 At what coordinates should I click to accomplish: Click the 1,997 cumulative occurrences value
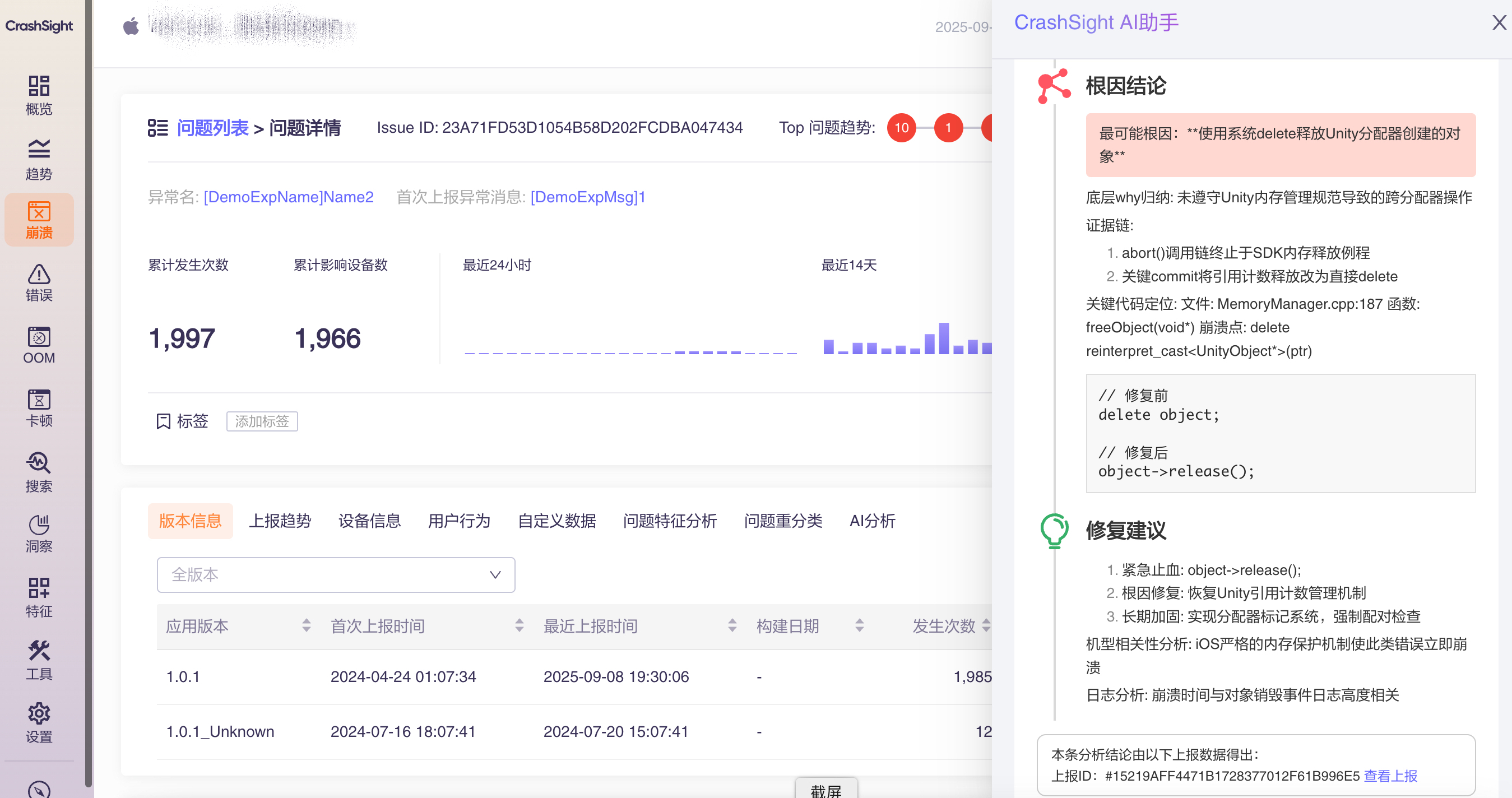tap(182, 338)
